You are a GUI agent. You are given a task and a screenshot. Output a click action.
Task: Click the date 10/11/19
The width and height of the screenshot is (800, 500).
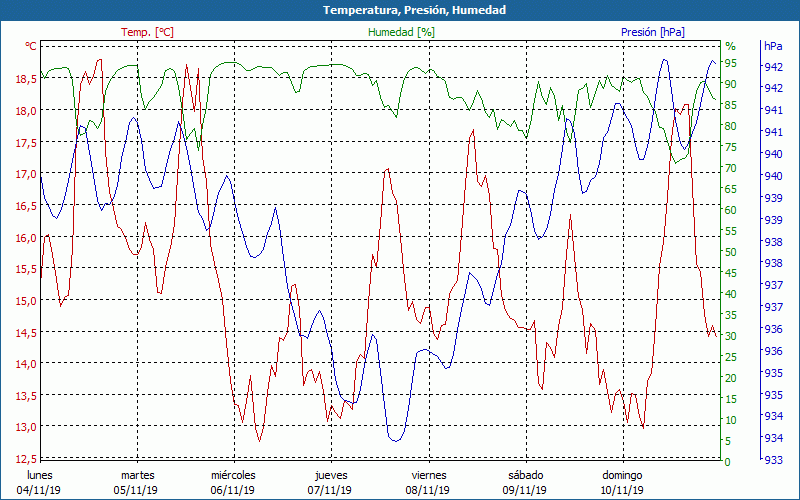tap(621, 490)
